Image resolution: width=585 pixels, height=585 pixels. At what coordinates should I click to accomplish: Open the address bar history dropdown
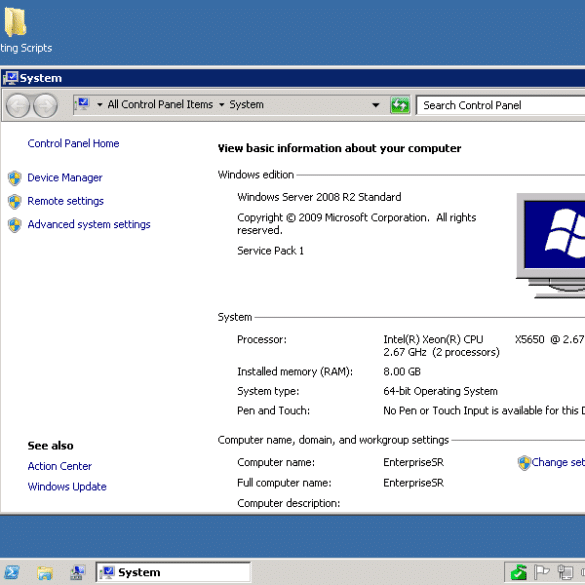tap(376, 105)
